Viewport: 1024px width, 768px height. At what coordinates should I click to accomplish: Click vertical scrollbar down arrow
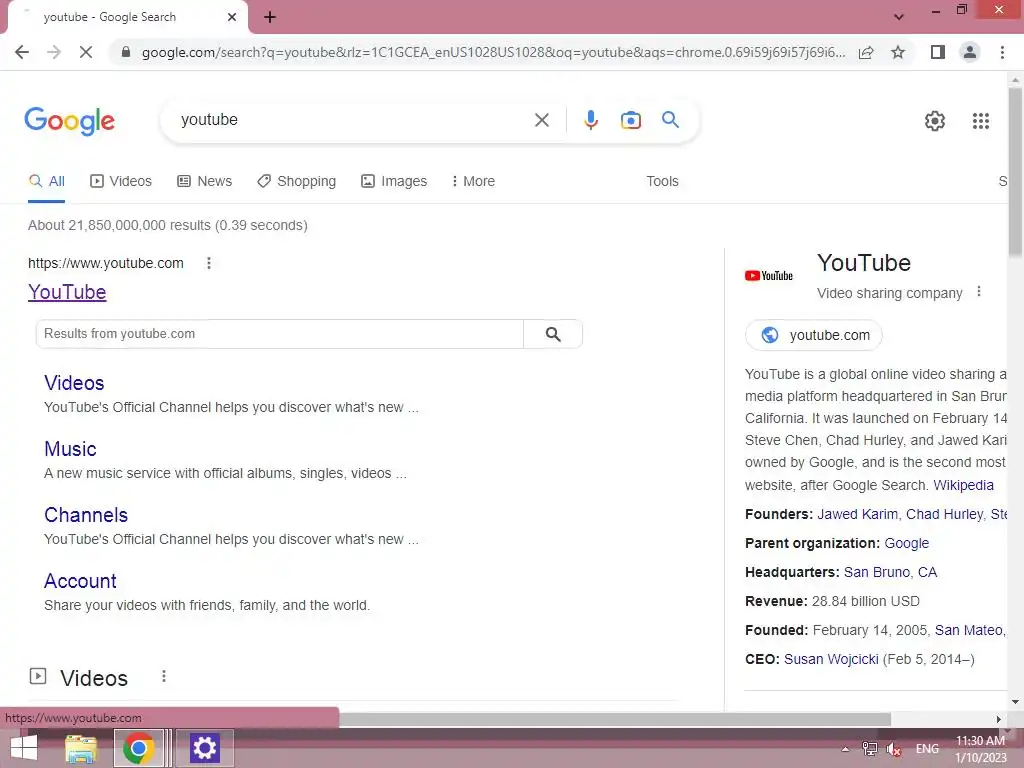click(1015, 702)
